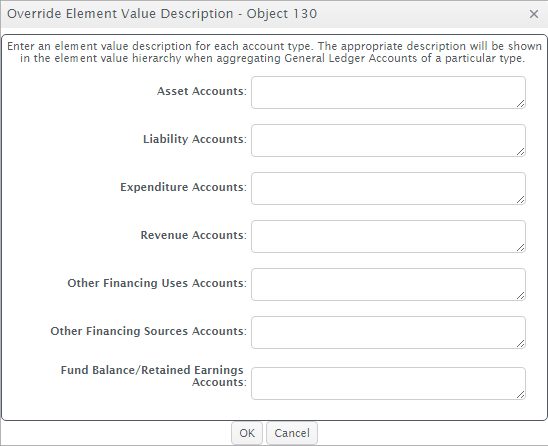Screen dimensions: 548x446
Task: Click the Expenditure Accounts field resize handle
Action: [520, 199]
